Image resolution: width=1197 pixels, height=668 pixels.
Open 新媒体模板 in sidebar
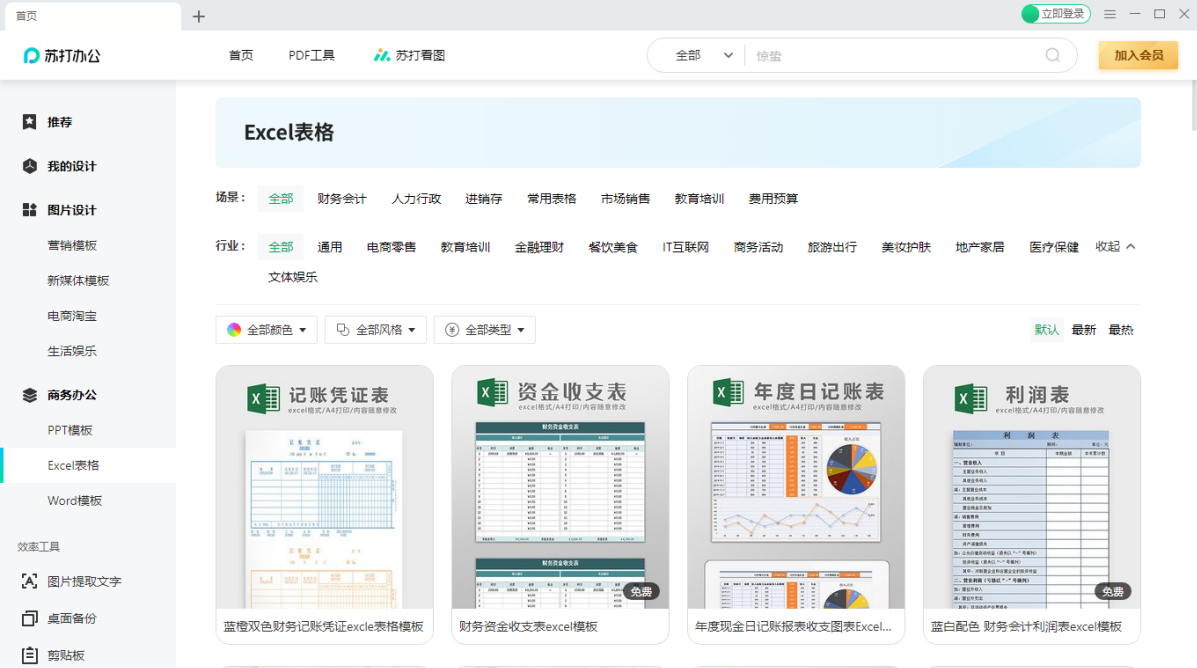(x=78, y=281)
